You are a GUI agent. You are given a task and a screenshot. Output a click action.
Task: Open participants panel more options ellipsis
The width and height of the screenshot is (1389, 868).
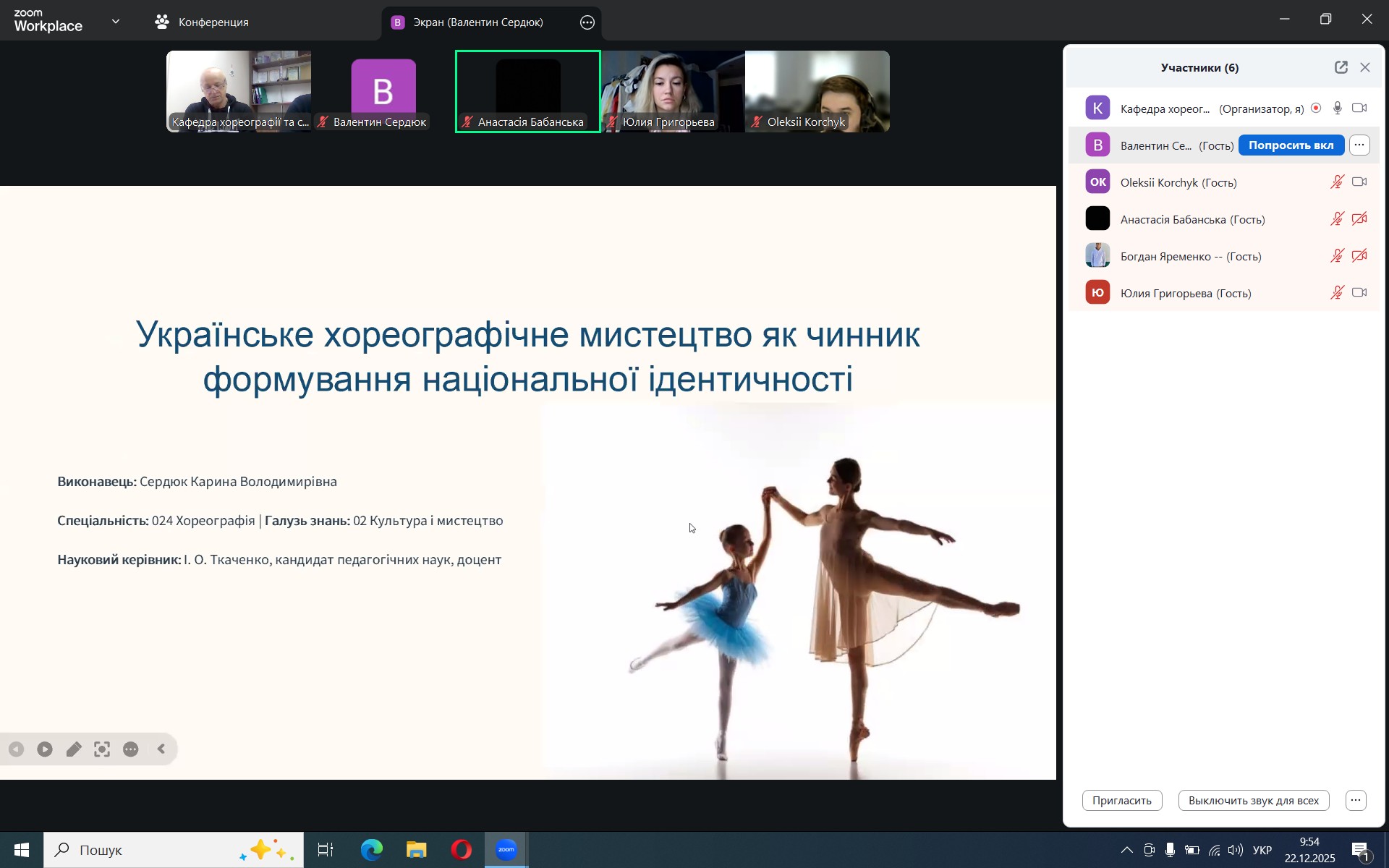pos(1356,800)
